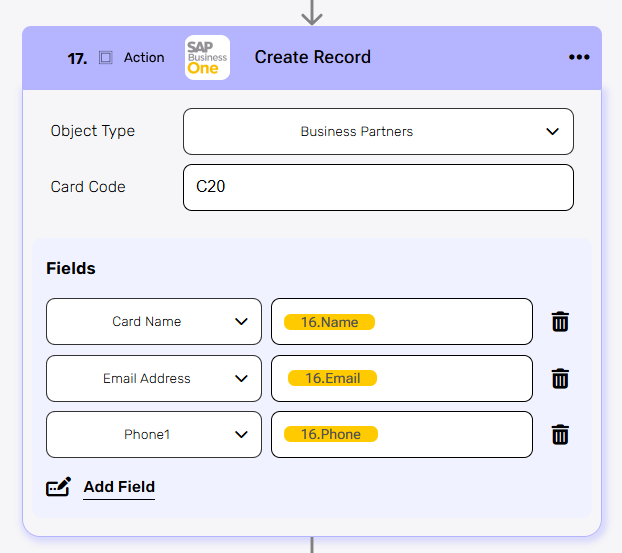The image size is (622, 553).
Task: Open the Object Type dropdown
Action: coord(378,131)
